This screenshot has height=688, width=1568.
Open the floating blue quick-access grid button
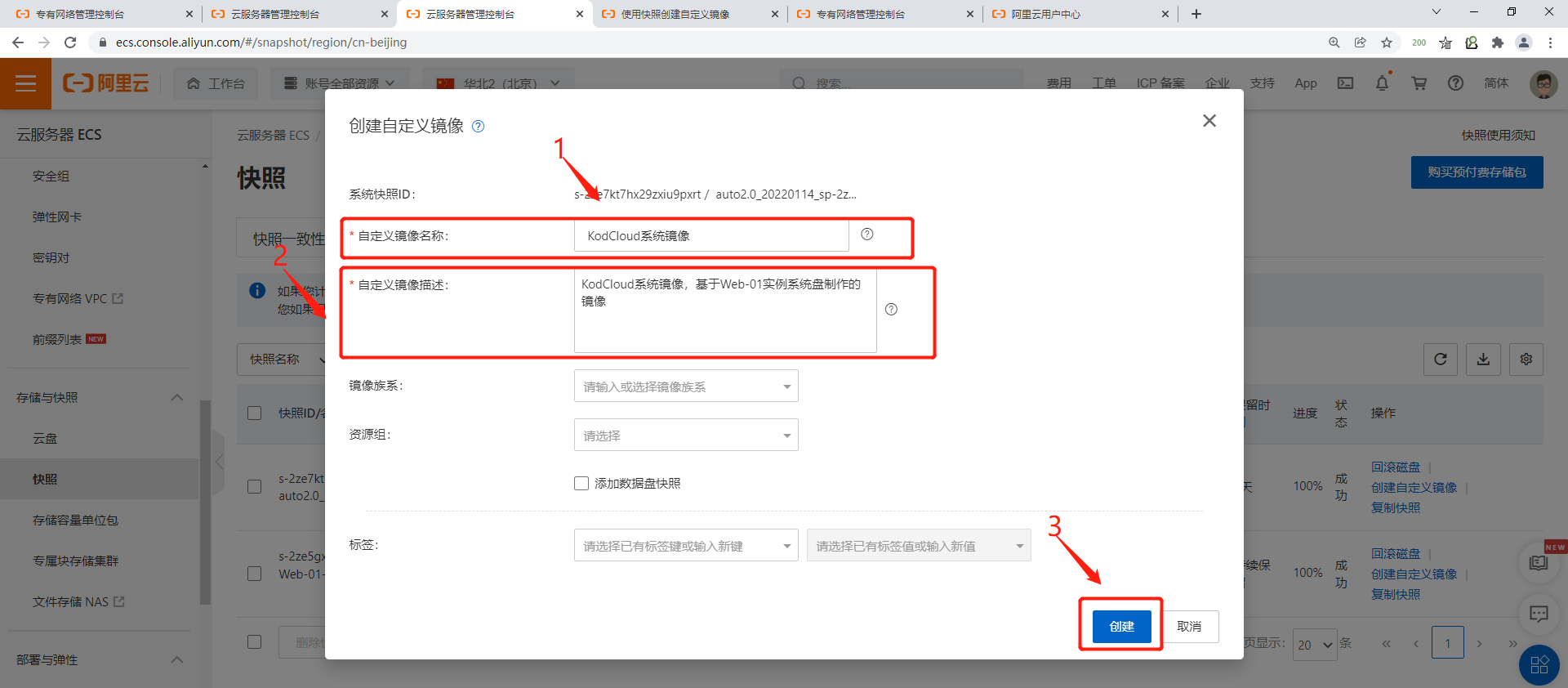click(x=1539, y=664)
